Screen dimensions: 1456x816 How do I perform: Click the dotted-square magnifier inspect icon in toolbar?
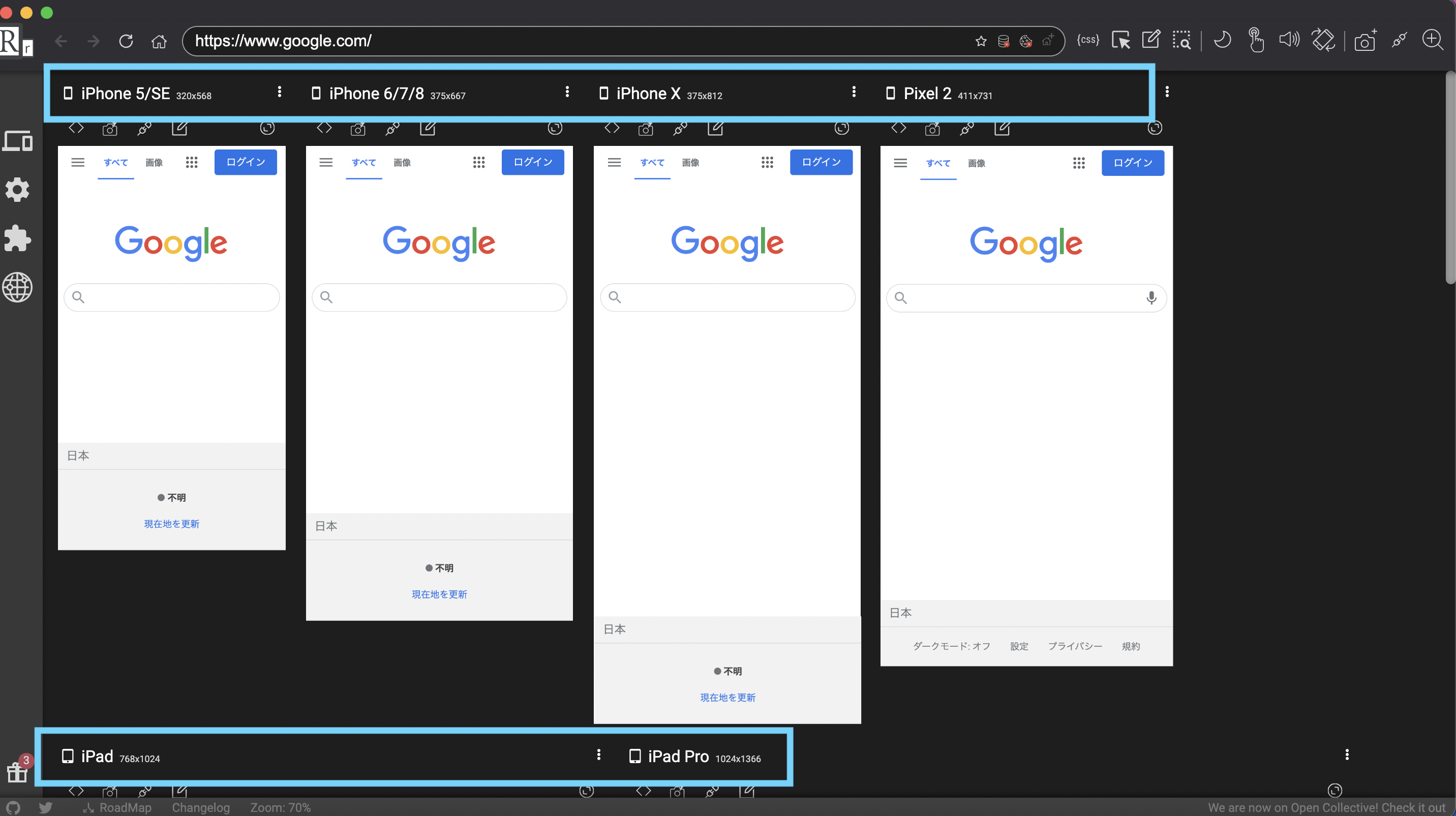tap(1182, 40)
